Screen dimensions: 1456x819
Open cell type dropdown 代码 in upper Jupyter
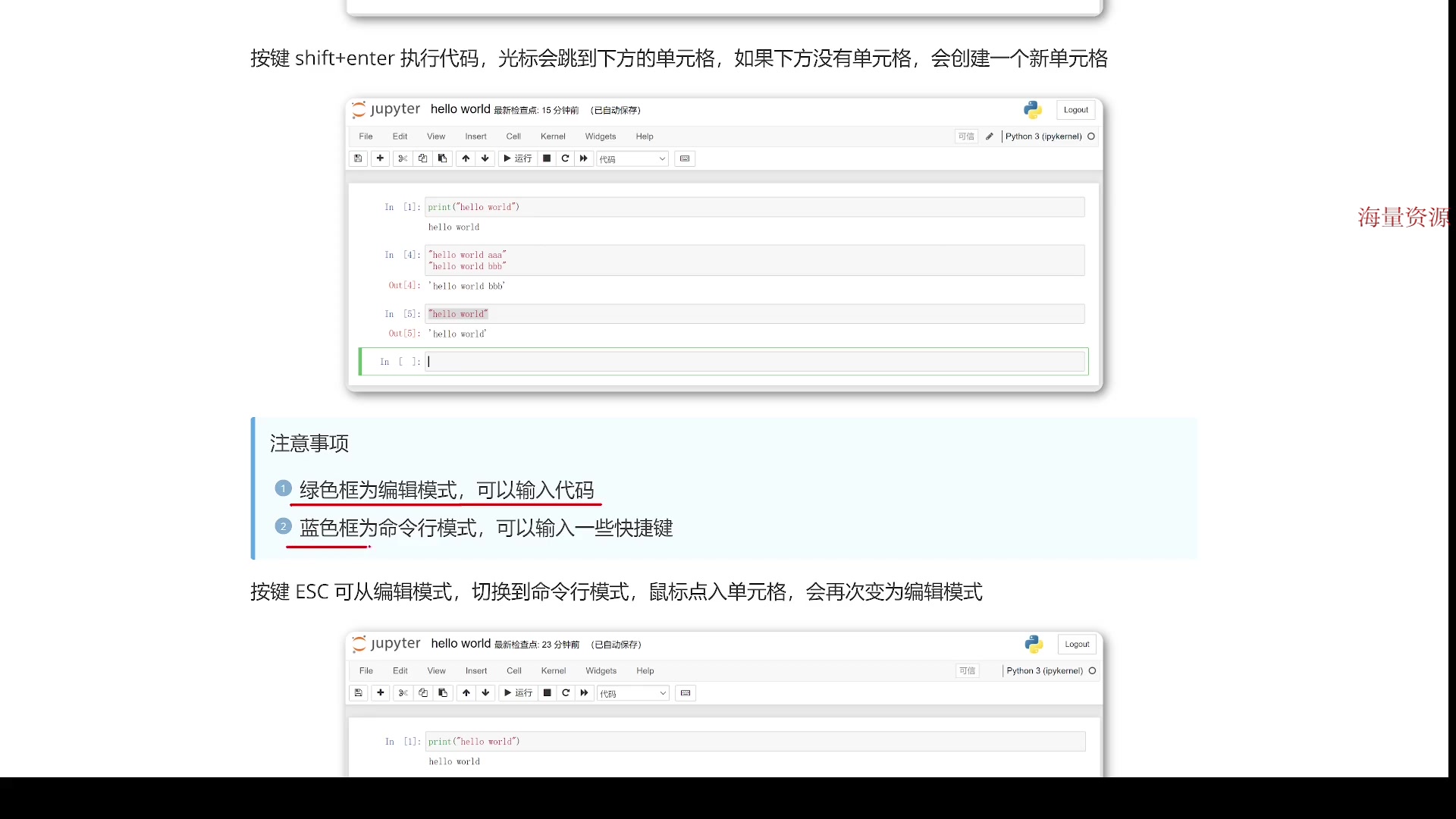tap(632, 159)
